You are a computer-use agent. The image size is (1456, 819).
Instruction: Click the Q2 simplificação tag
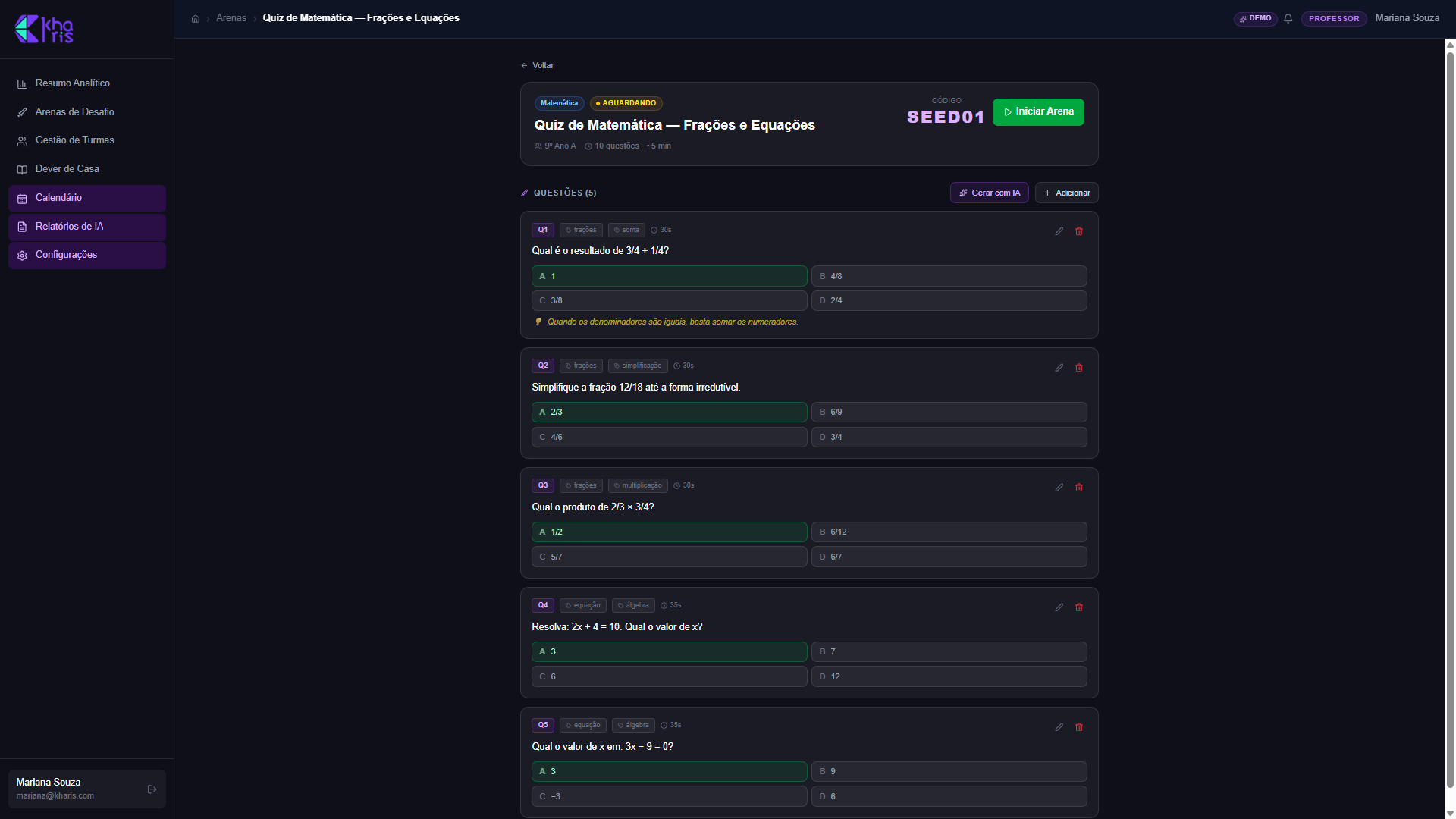coord(638,366)
